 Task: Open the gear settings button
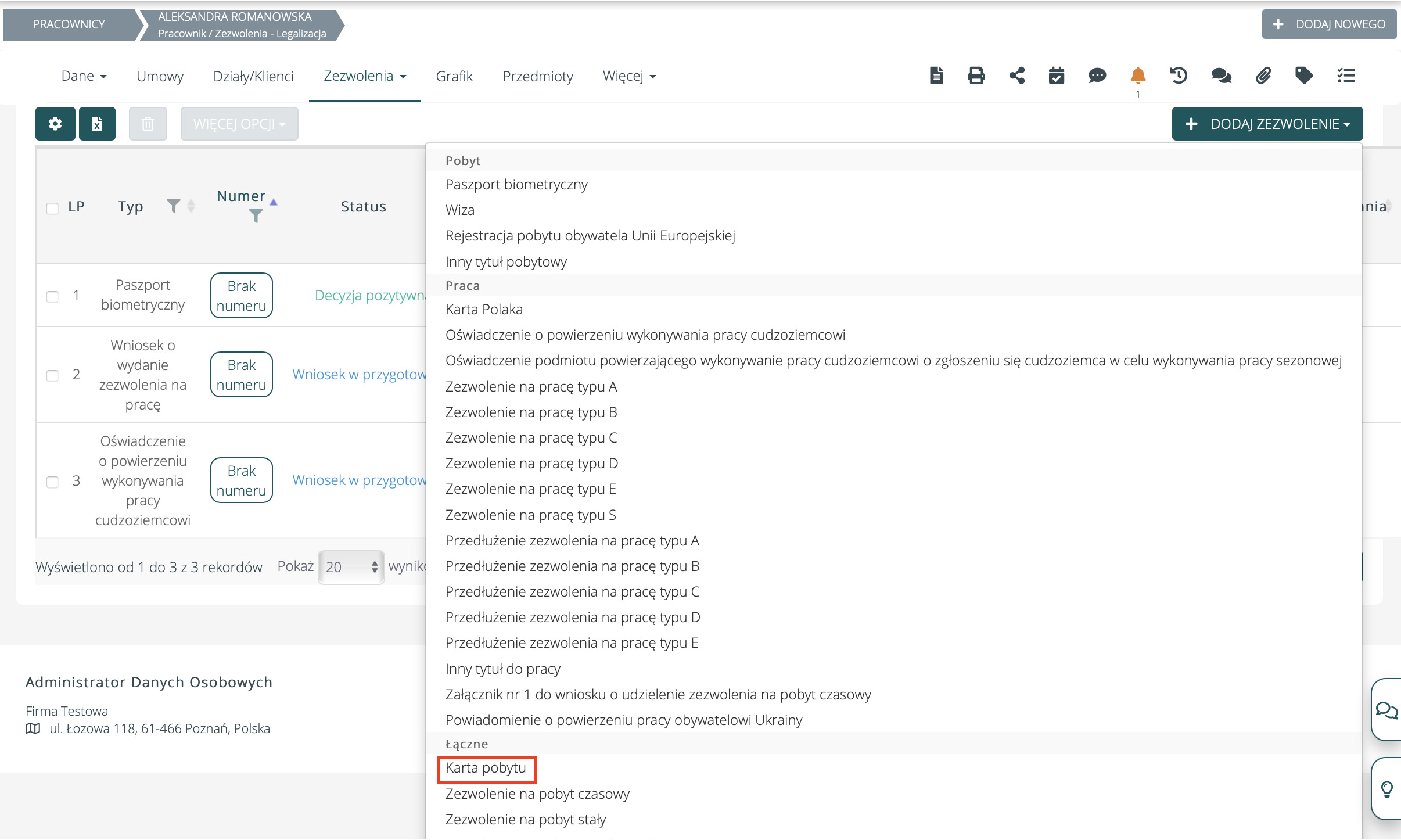tap(55, 124)
